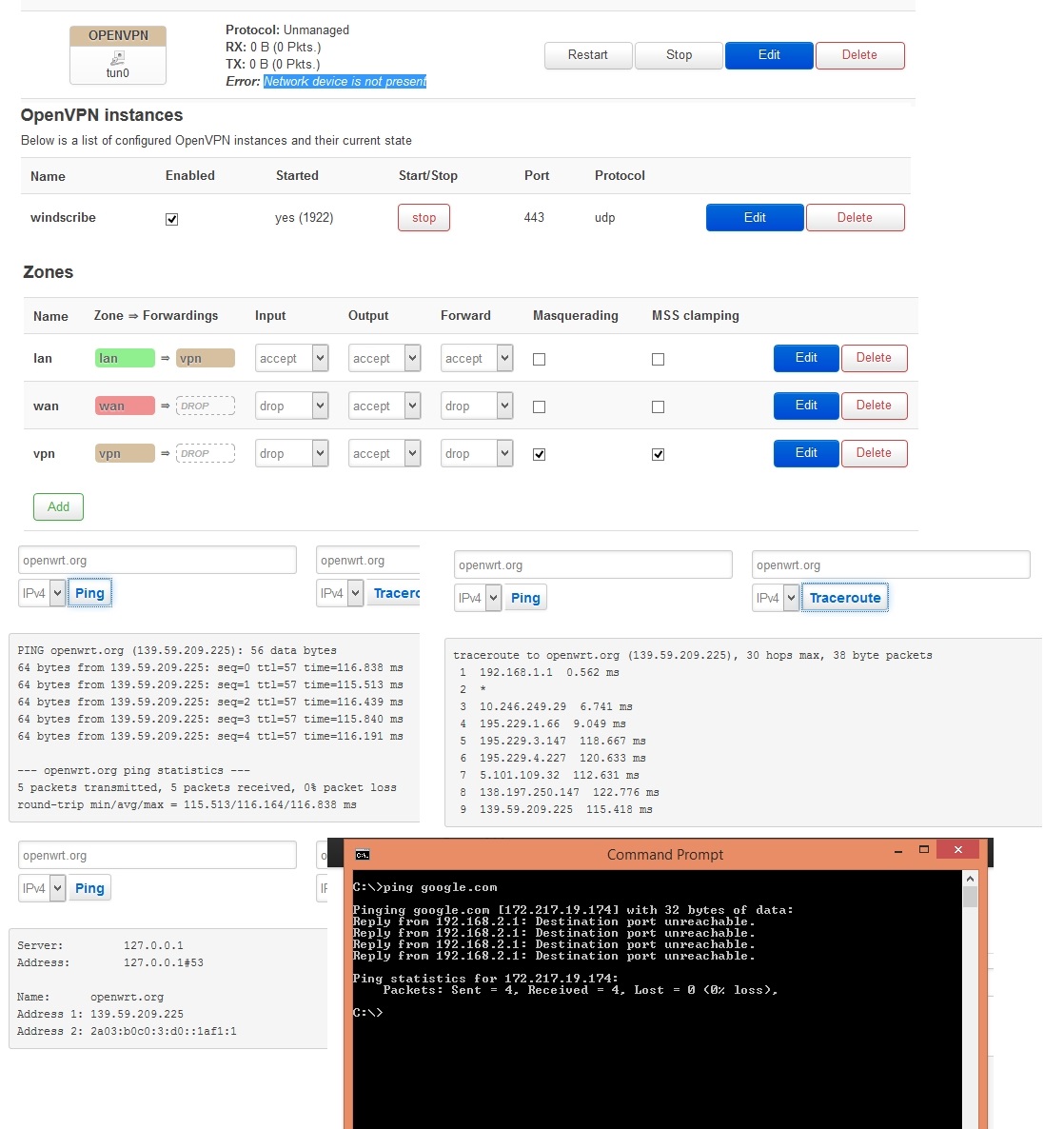This screenshot has height=1129, width=1064.
Task: Stop the OPENVPN interface
Action: [679, 55]
